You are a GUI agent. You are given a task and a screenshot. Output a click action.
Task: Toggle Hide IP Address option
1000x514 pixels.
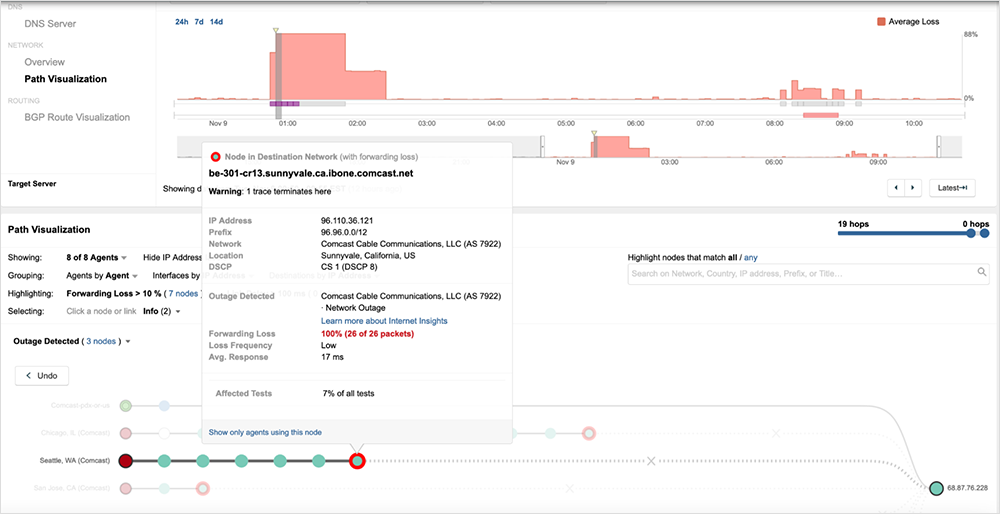pyautogui.click(x=173, y=257)
